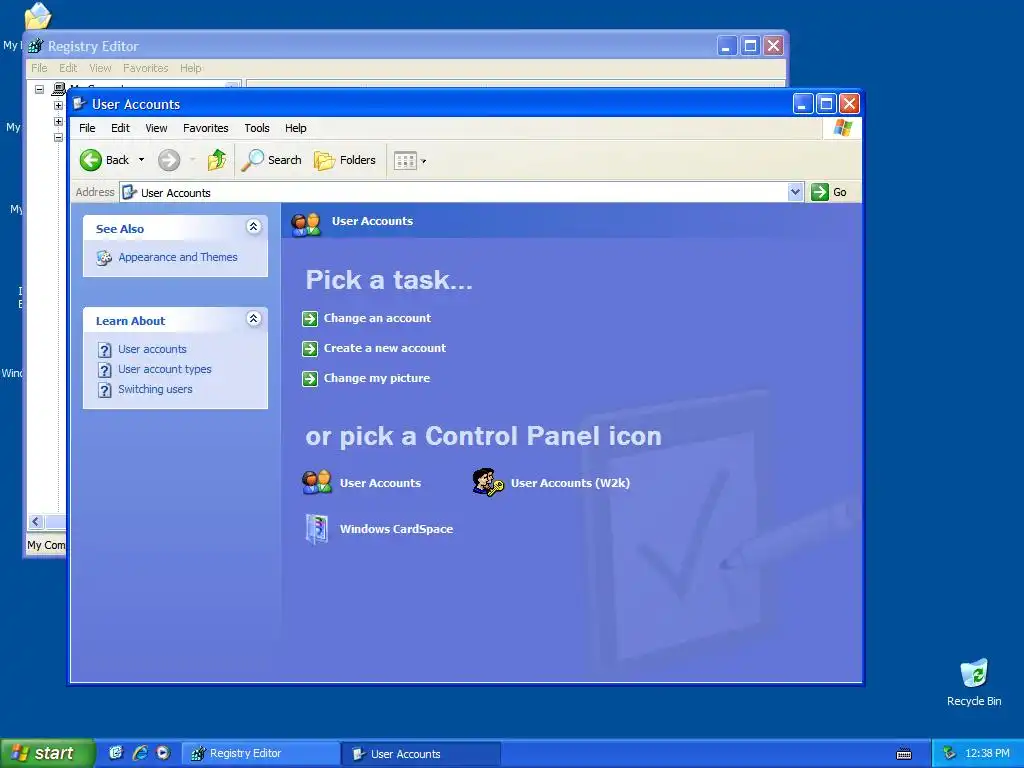Click User Accounts taskbar button
The image size is (1024, 768).
point(421,754)
